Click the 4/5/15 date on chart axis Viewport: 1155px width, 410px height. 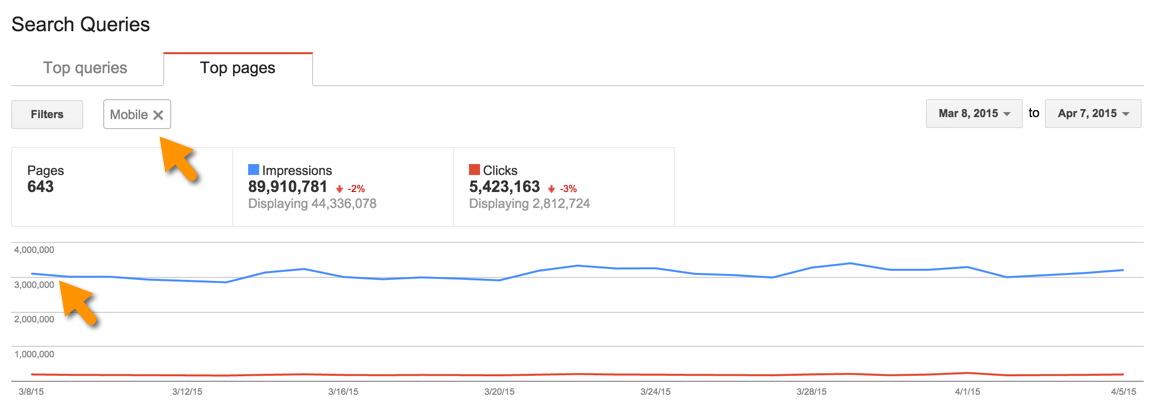[x=1121, y=392]
